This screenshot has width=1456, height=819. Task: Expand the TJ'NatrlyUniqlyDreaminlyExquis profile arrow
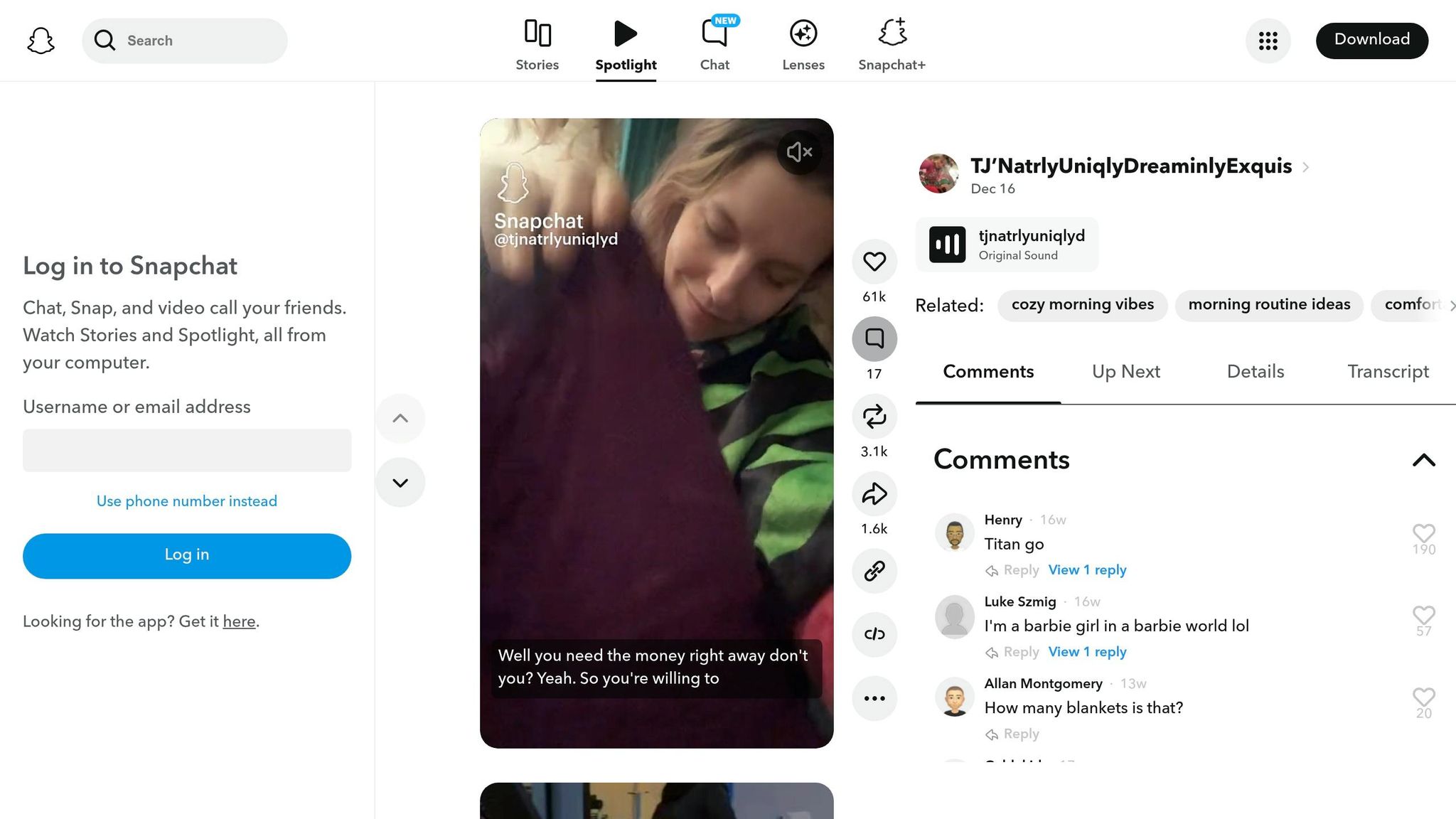tap(1306, 168)
